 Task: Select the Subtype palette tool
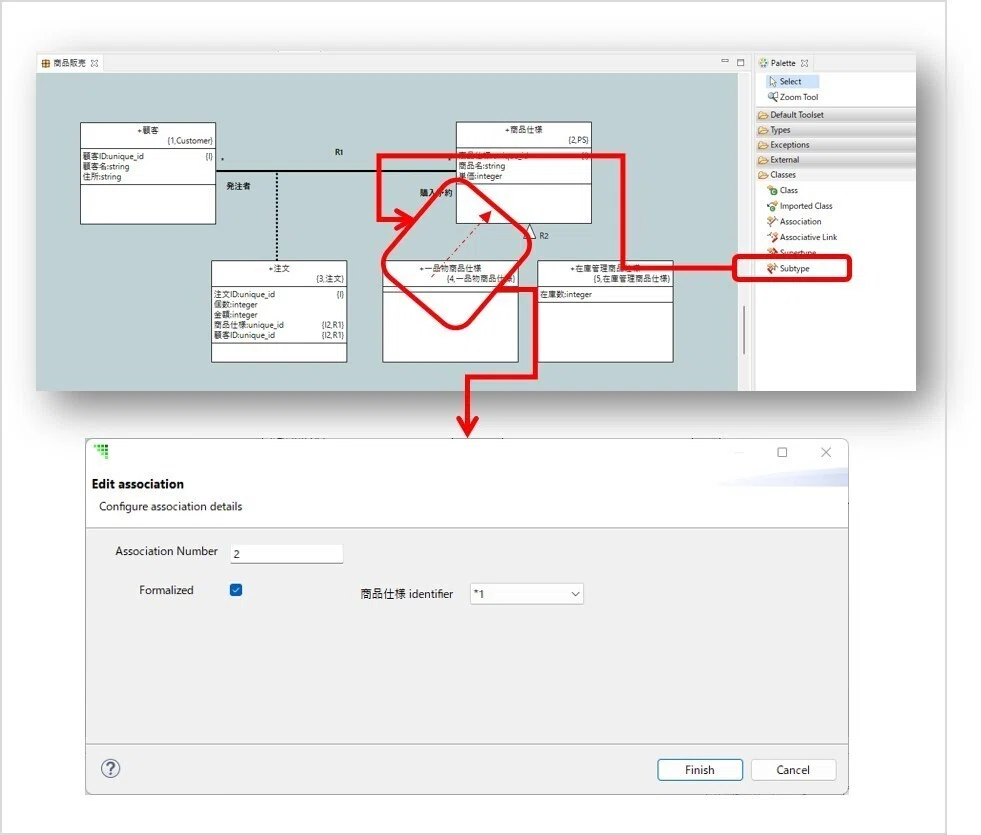[788, 268]
